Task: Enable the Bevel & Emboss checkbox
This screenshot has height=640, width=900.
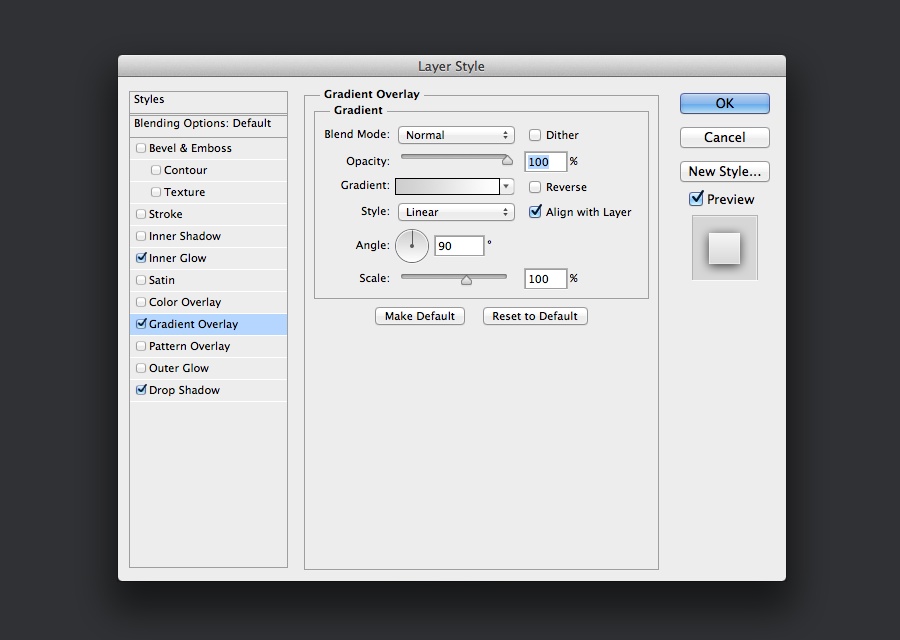Action: coord(141,148)
